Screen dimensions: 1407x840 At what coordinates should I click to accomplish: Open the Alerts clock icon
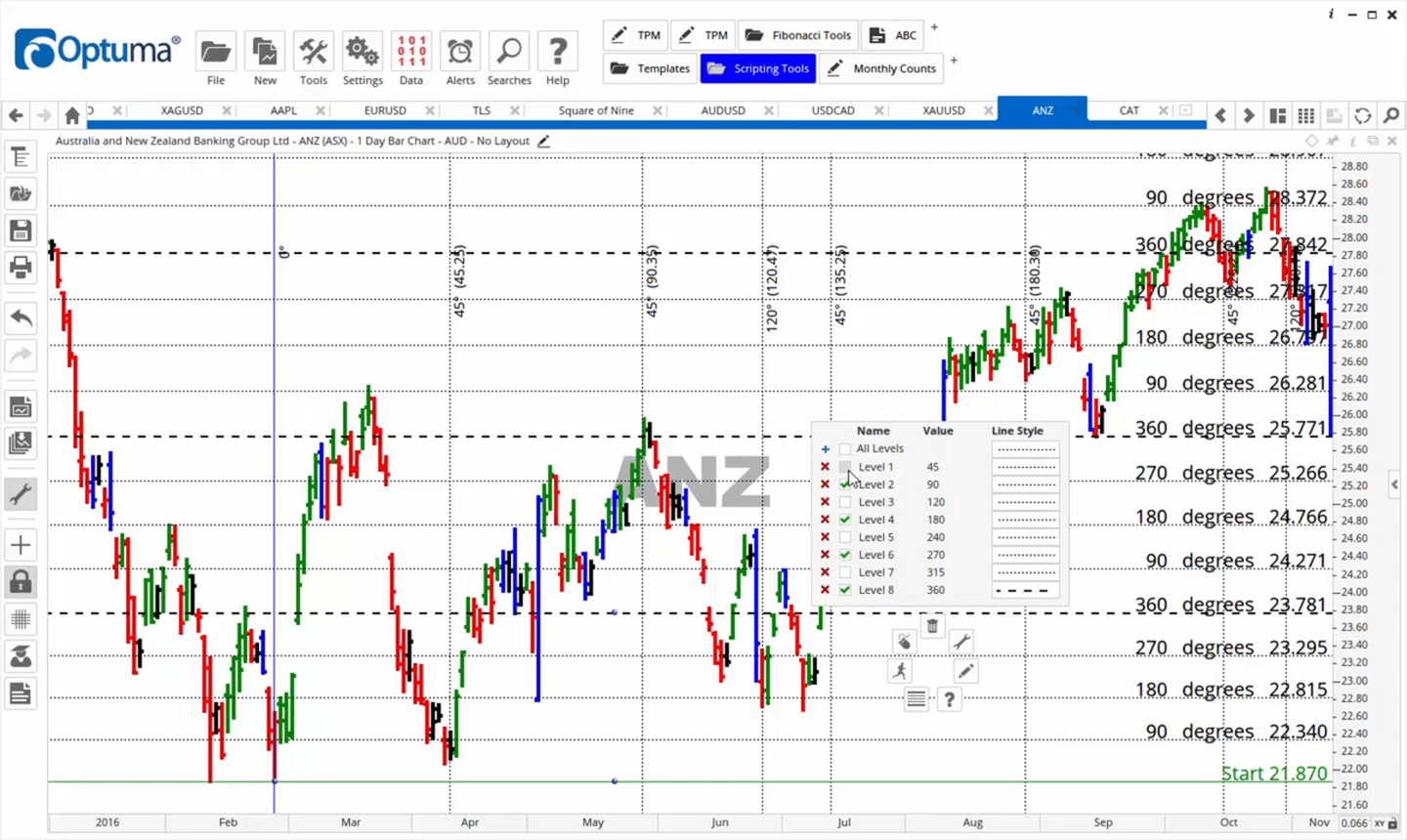pos(460,59)
